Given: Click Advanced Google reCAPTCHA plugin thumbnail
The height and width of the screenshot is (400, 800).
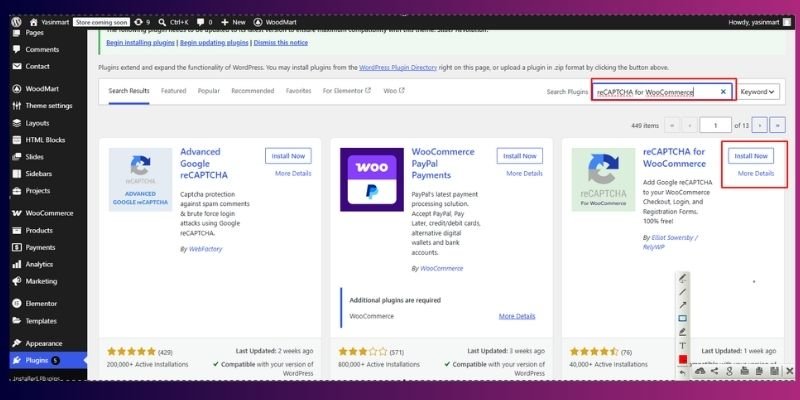Looking at the screenshot, I should point(140,180).
